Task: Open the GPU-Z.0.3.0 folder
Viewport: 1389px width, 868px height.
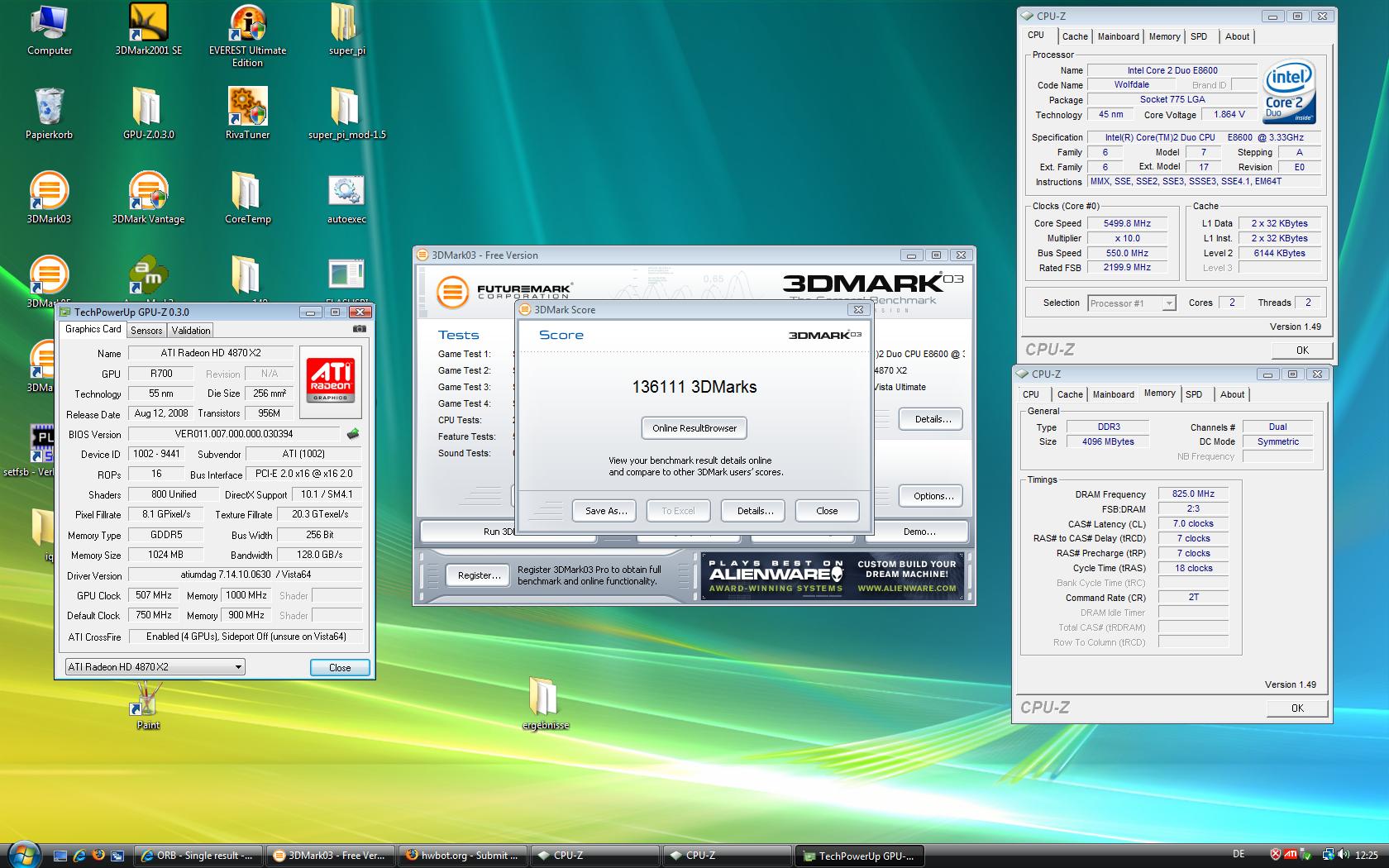Action: [x=148, y=114]
